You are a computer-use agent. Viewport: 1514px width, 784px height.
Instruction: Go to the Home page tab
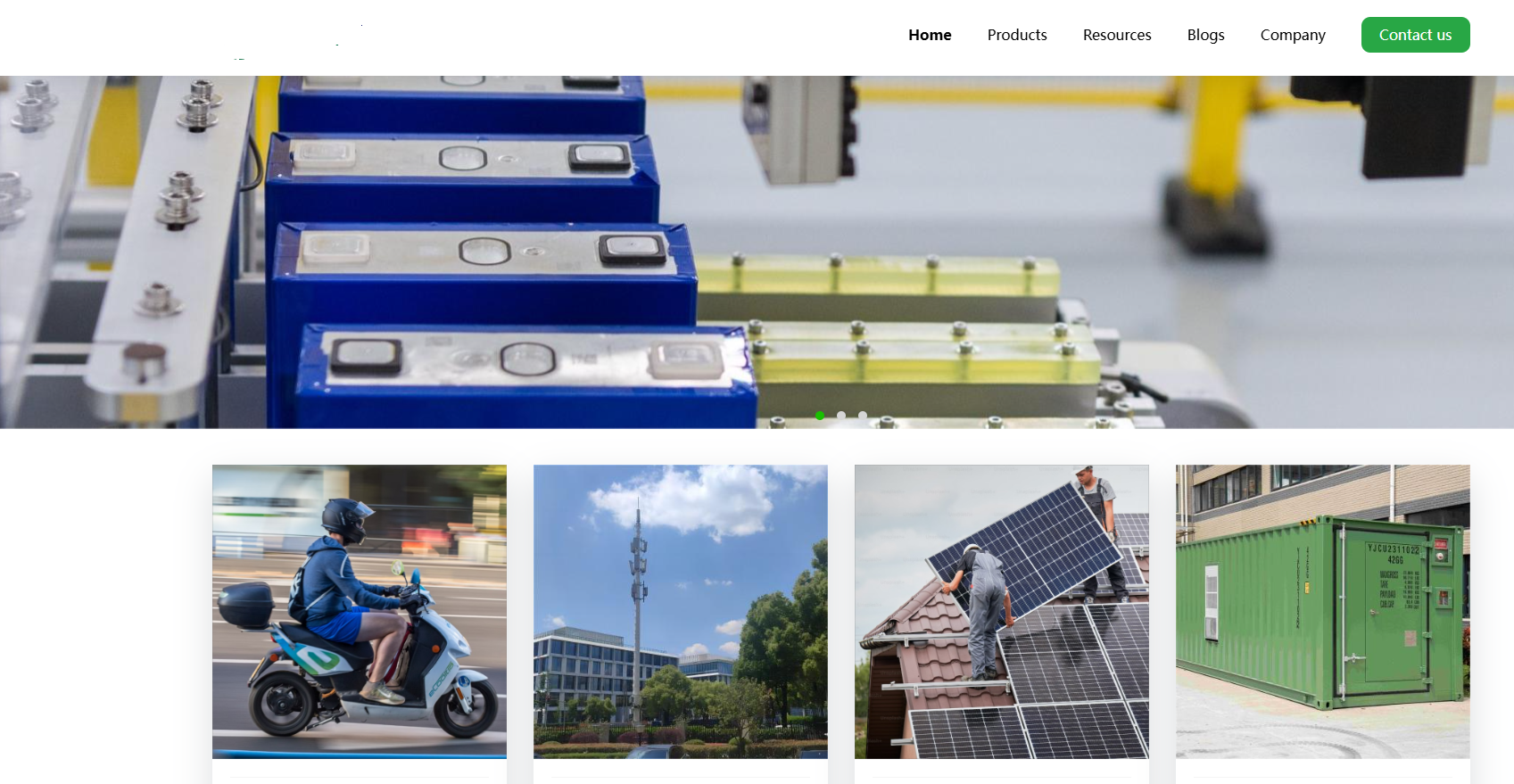(930, 35)
